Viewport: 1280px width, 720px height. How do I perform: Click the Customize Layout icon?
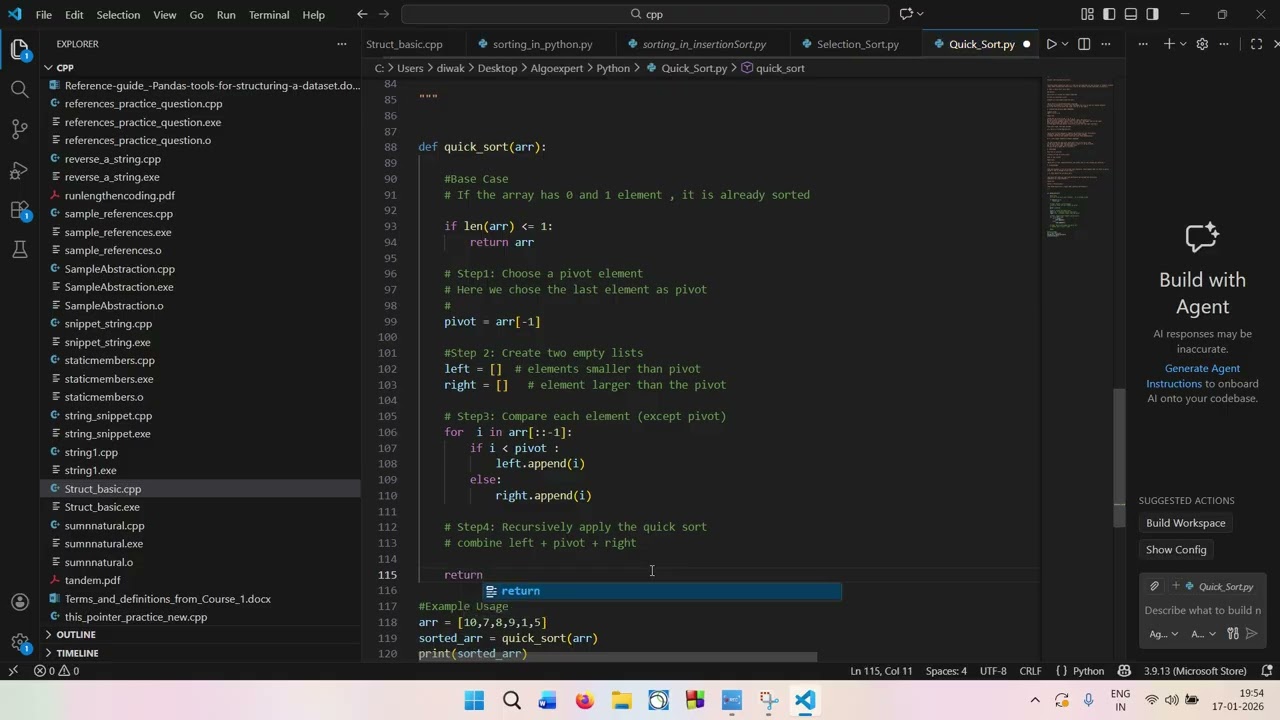tap(1087, 14)
